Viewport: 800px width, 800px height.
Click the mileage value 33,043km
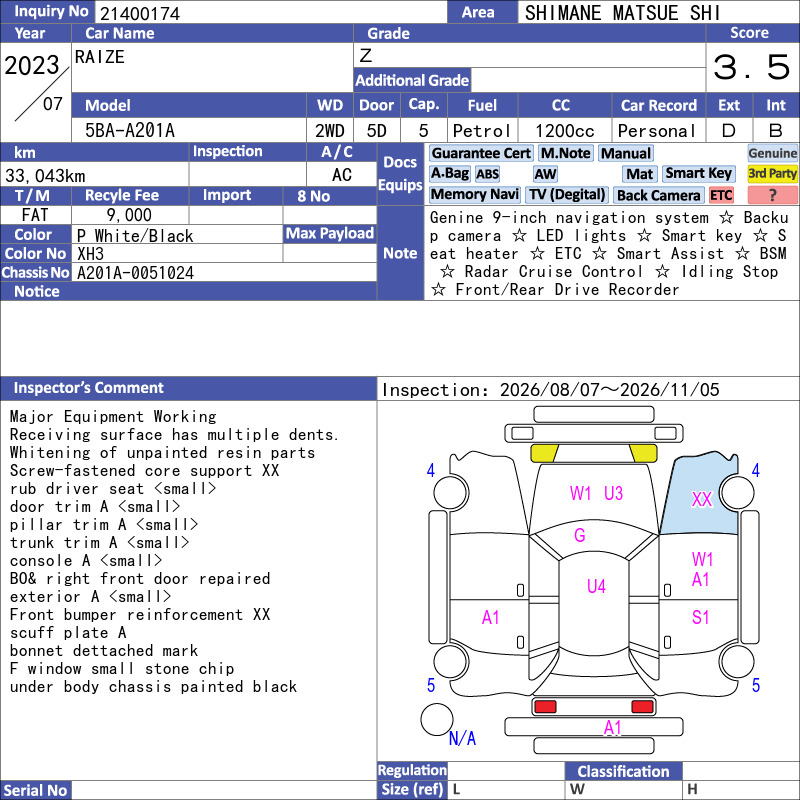point(45,176)
